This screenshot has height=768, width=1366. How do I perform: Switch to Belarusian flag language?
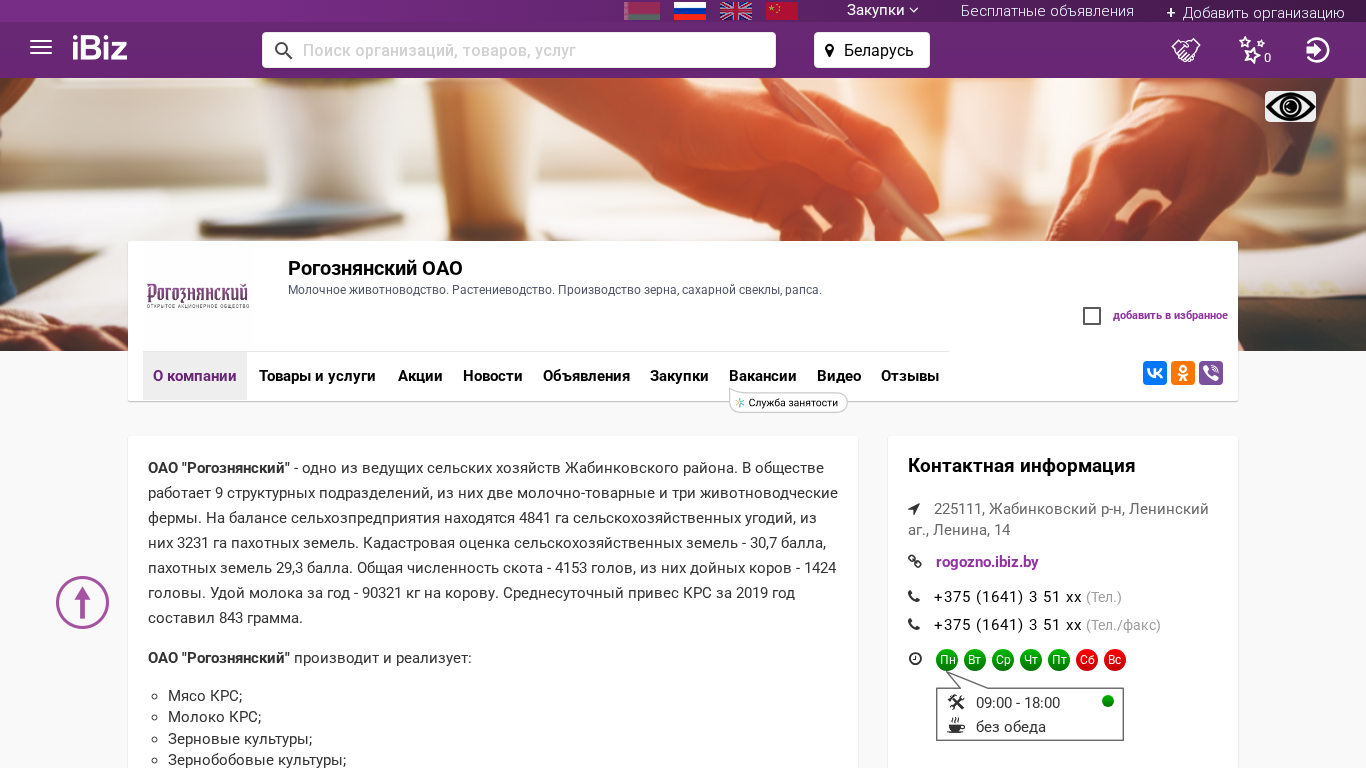coord(642,11)
